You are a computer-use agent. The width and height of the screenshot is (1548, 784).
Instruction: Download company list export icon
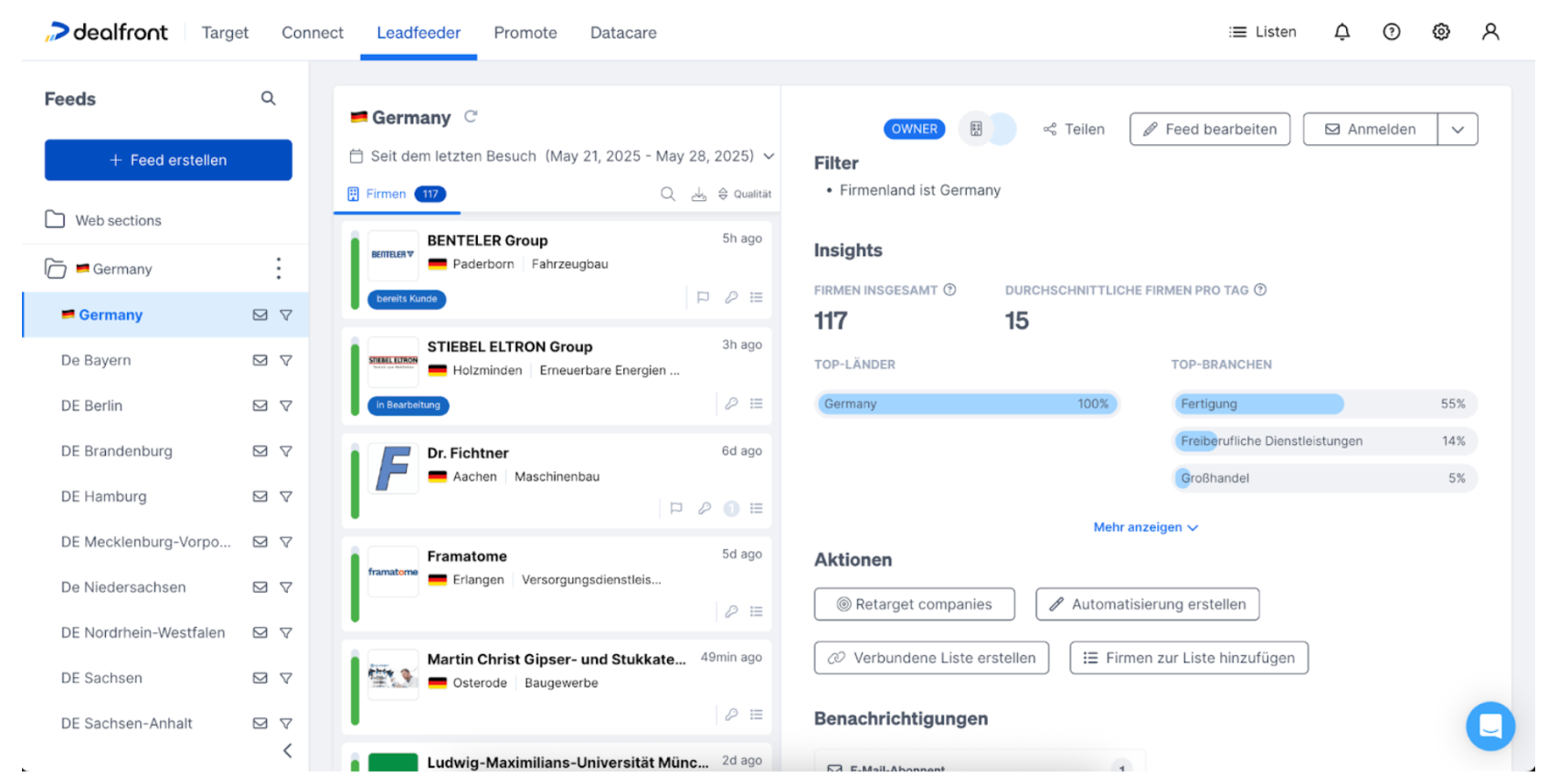click(x=698, y=194)
